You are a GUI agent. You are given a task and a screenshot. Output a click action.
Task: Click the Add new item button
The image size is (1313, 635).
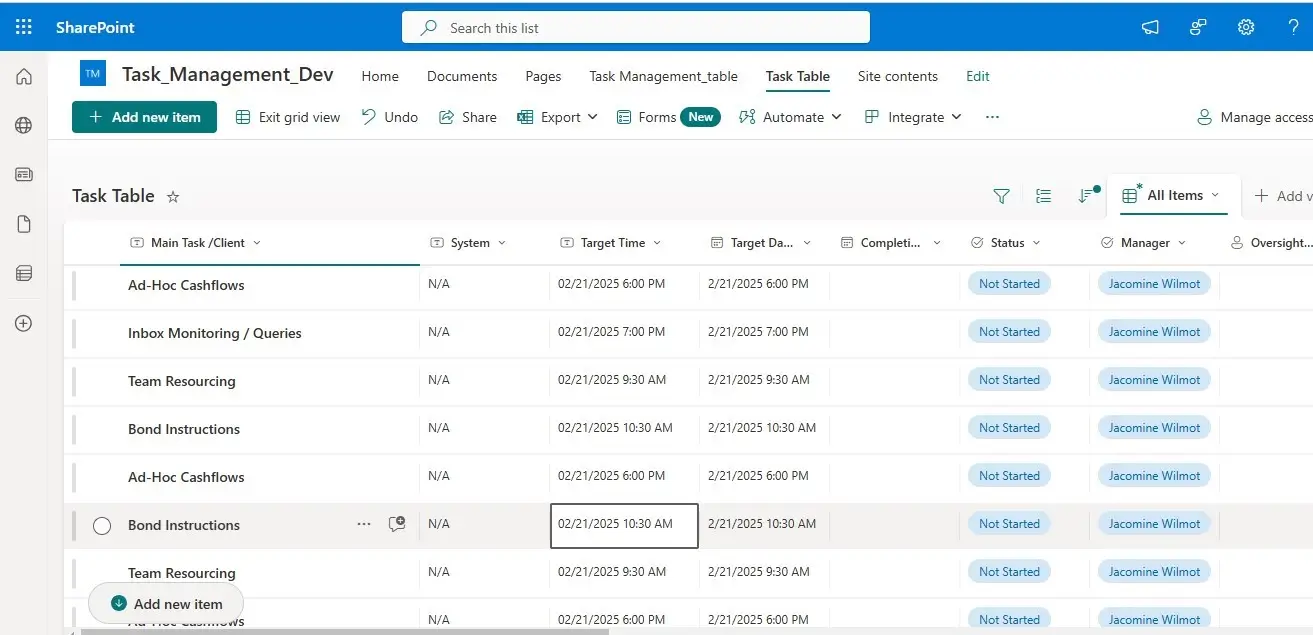click(x=144, y=117)
